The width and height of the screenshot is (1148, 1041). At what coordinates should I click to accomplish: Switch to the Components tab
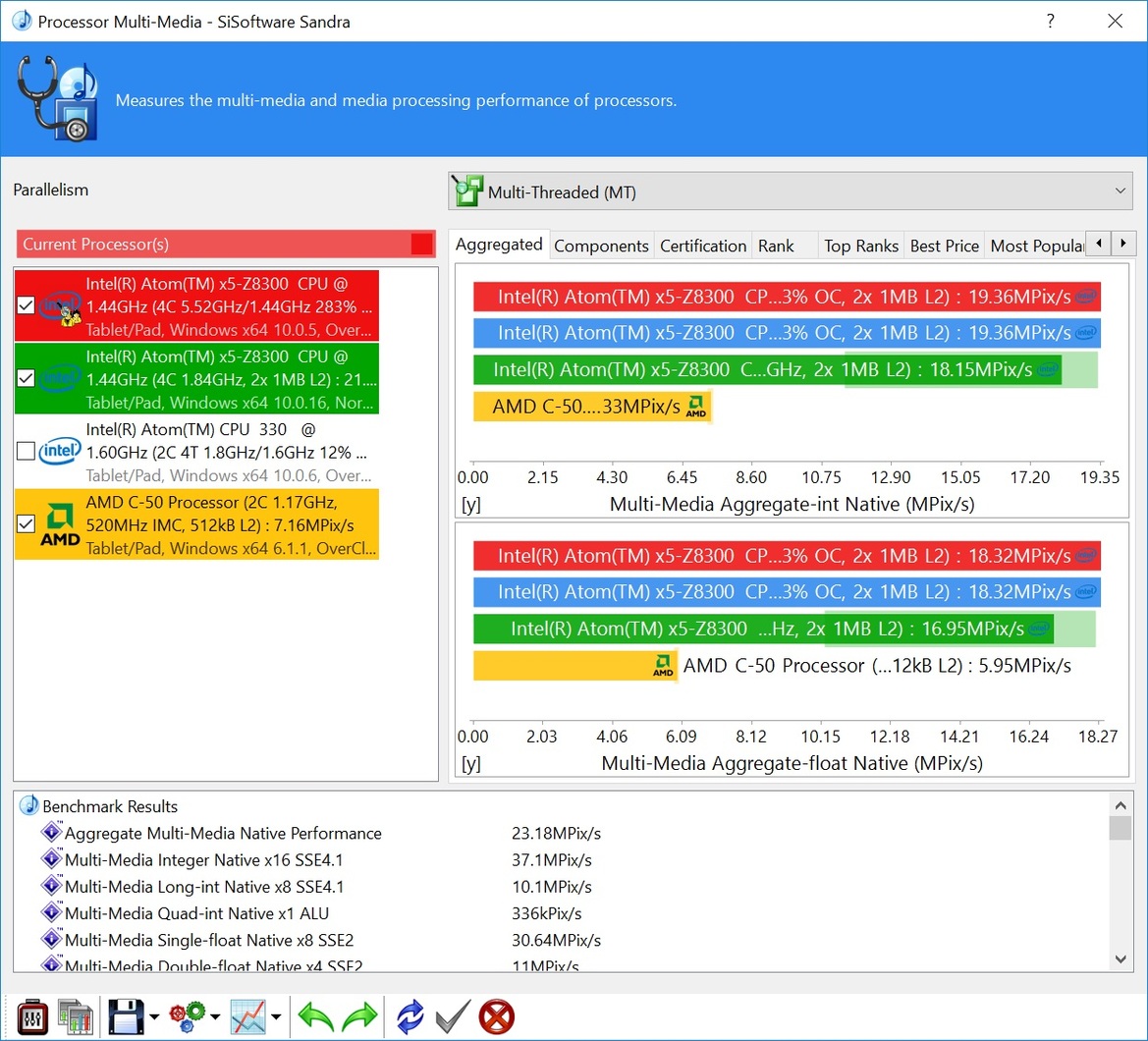click(601, 246)
